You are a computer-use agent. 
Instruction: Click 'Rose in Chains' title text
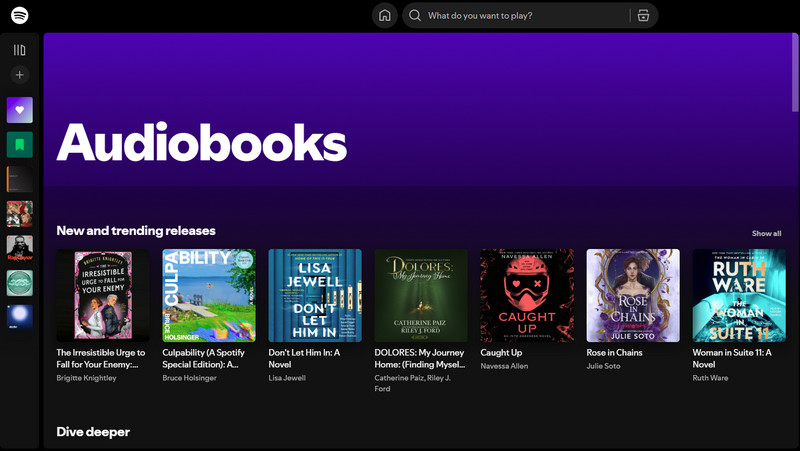[614, 353]
